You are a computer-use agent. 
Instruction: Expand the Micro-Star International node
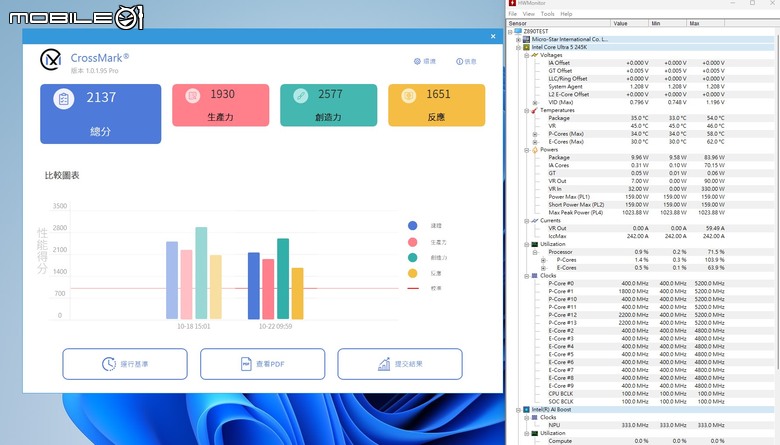click(x=518, y=40)
